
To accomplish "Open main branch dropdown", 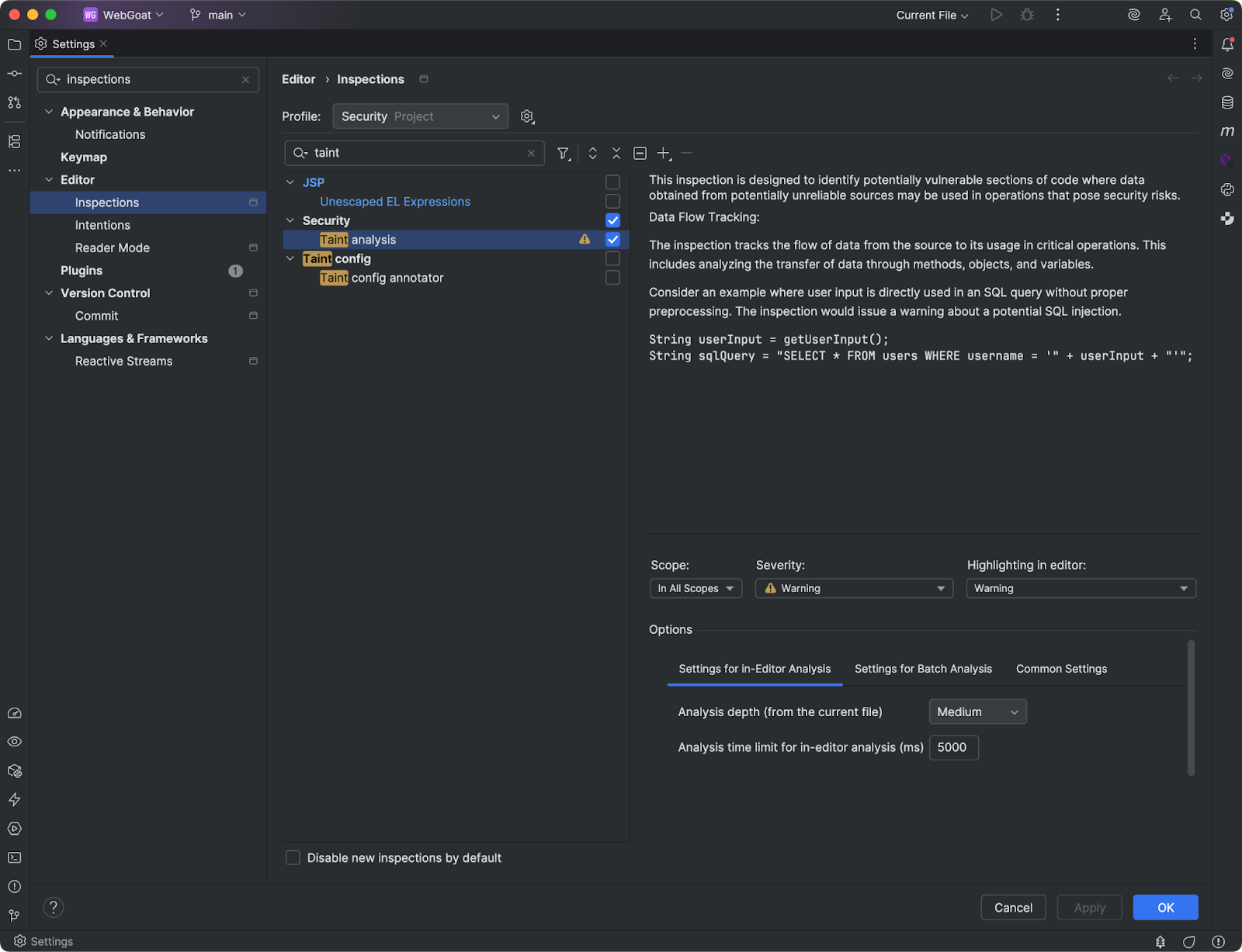I will (x=218, y=15).
